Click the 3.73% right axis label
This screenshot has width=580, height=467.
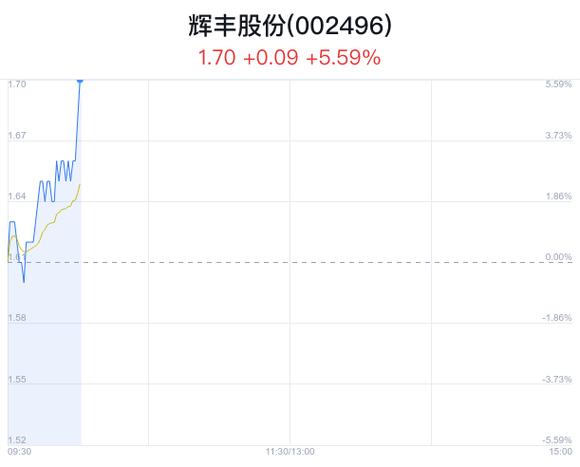(559, 135)
